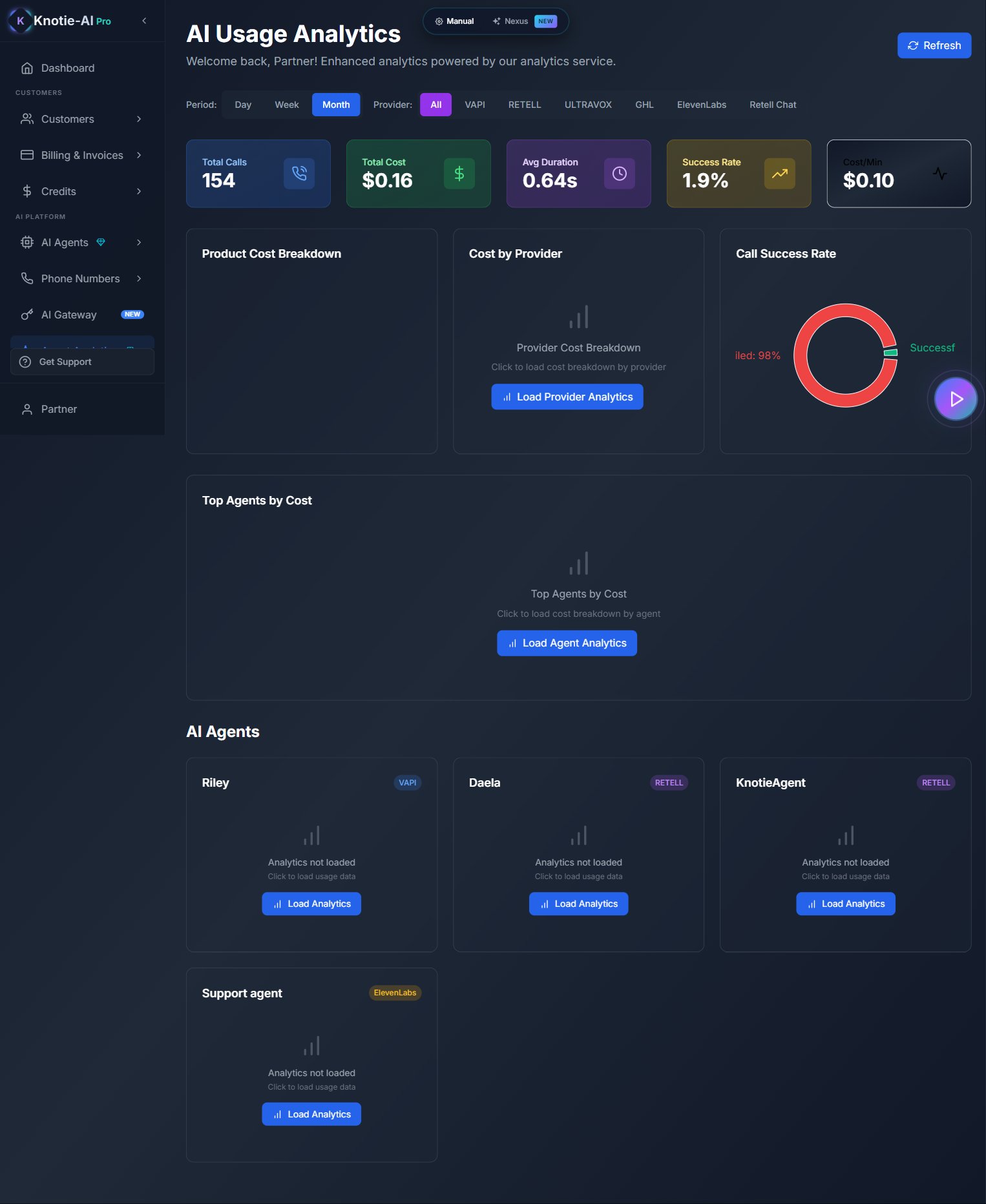The image size is (986, 1204).
Task: Set period to Week
Action: coord(287,105)
